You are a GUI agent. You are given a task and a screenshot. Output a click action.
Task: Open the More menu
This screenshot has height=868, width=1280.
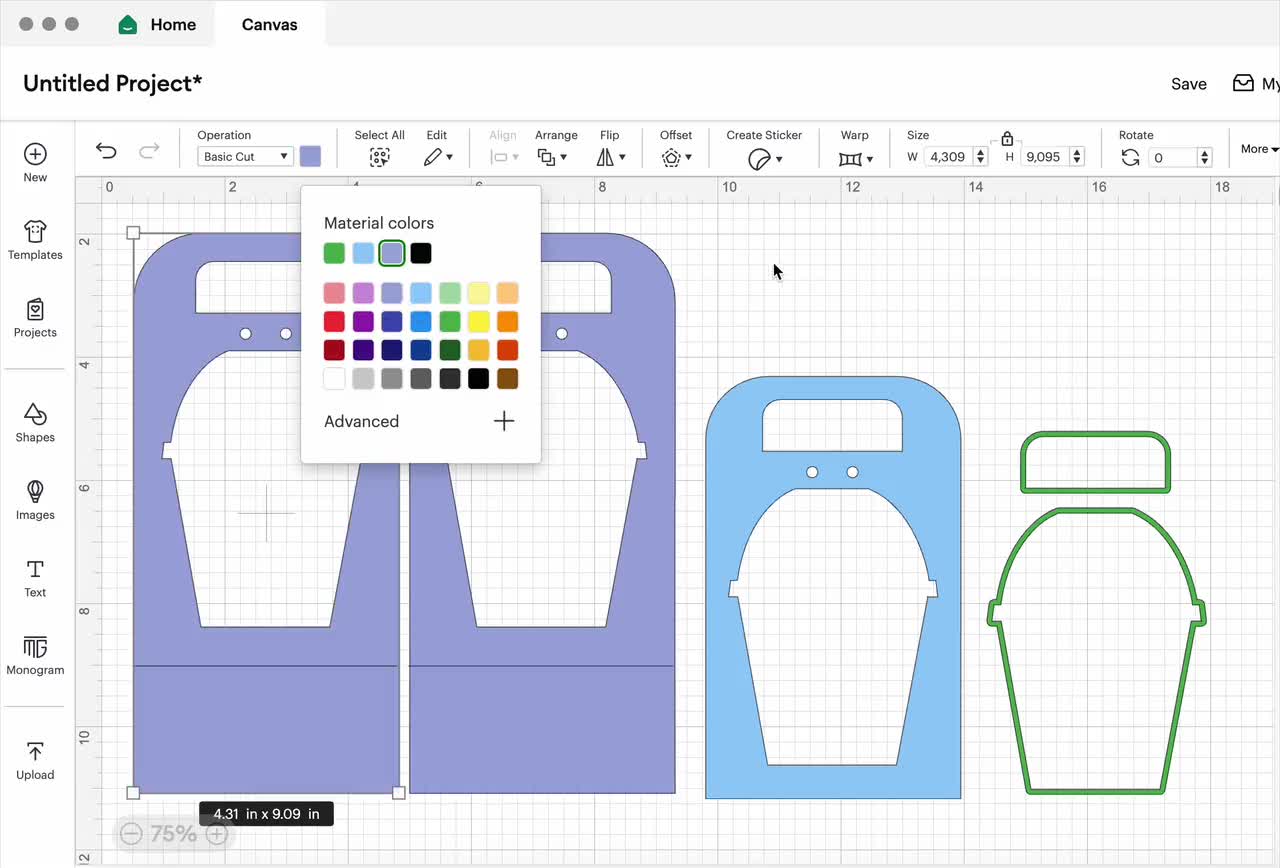click(x=1257, y=148)
